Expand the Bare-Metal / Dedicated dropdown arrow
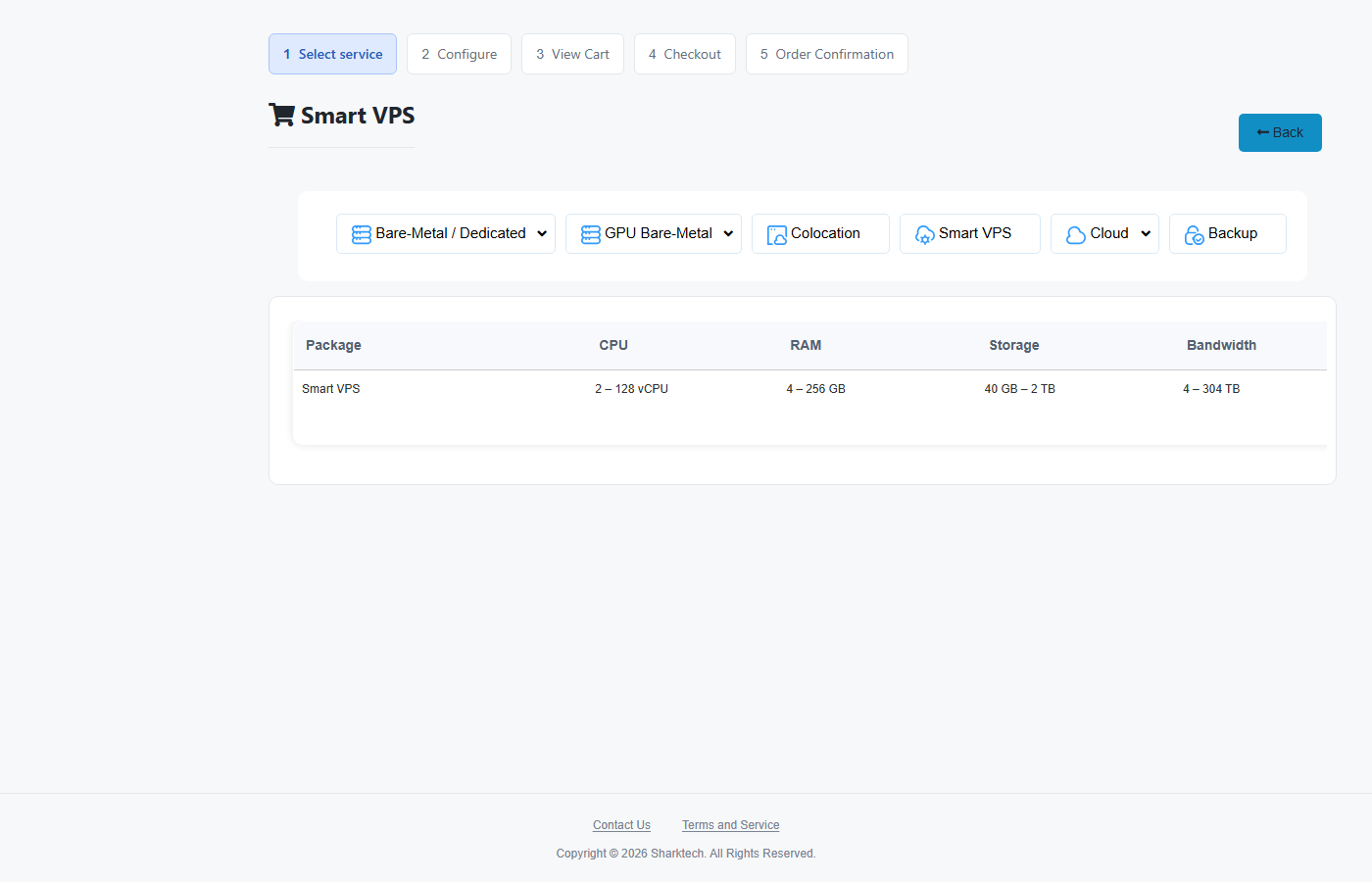The width and height of the screenshot is (1372, 882). [542, 234]
